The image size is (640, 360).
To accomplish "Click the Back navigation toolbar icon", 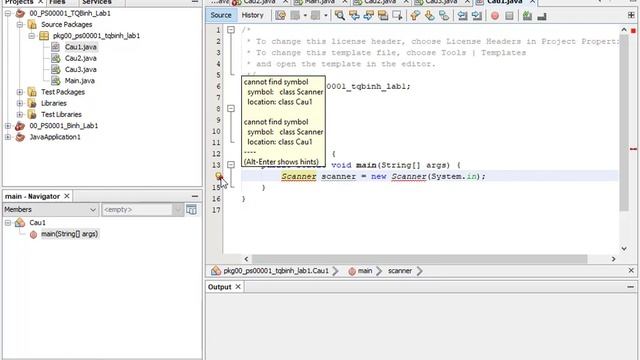I will coord(295,16).
